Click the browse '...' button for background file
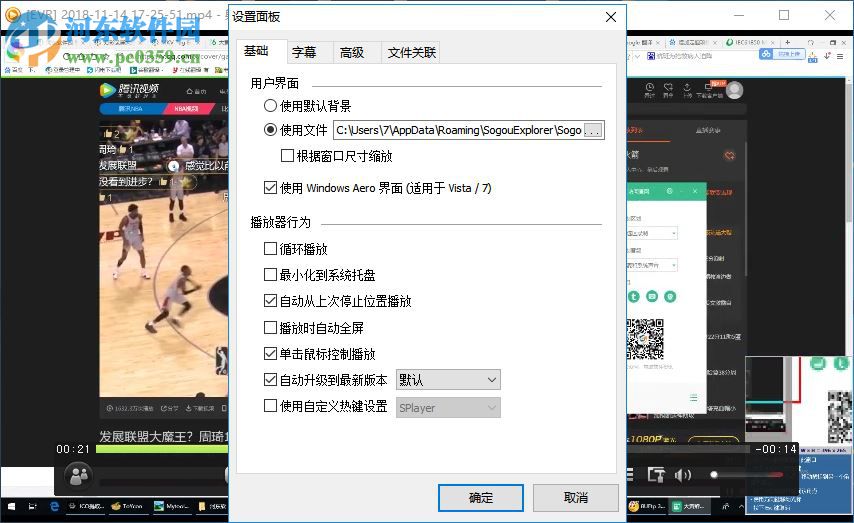 tap(593, 130)
